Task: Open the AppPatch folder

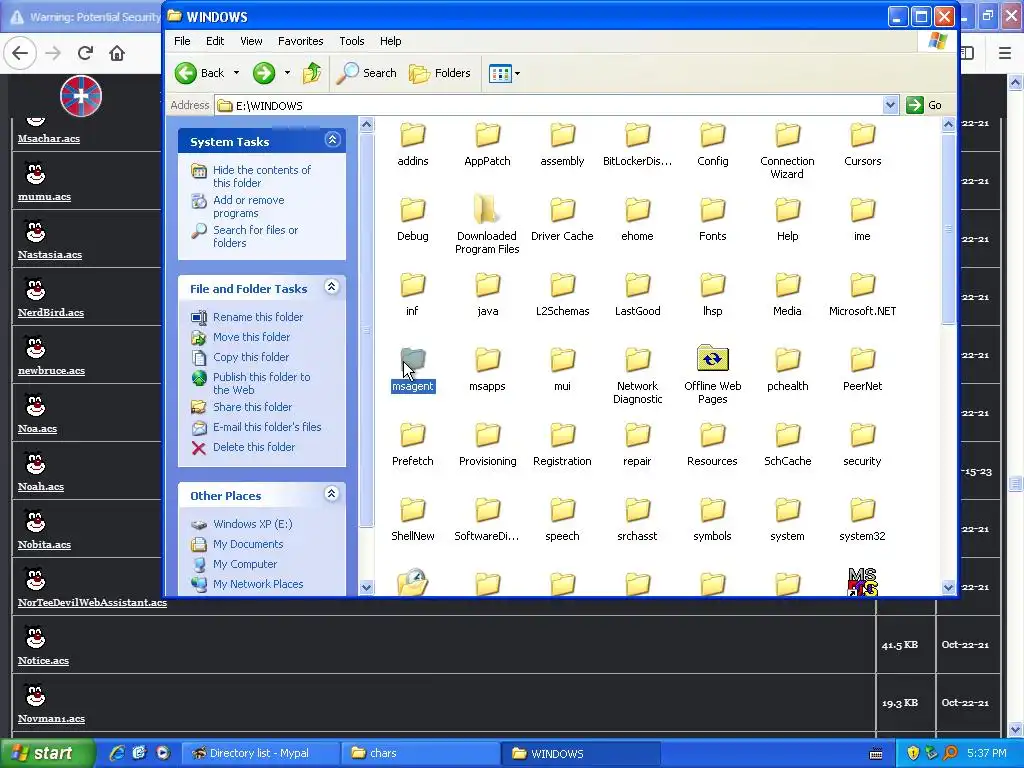Action: (487, 145)
